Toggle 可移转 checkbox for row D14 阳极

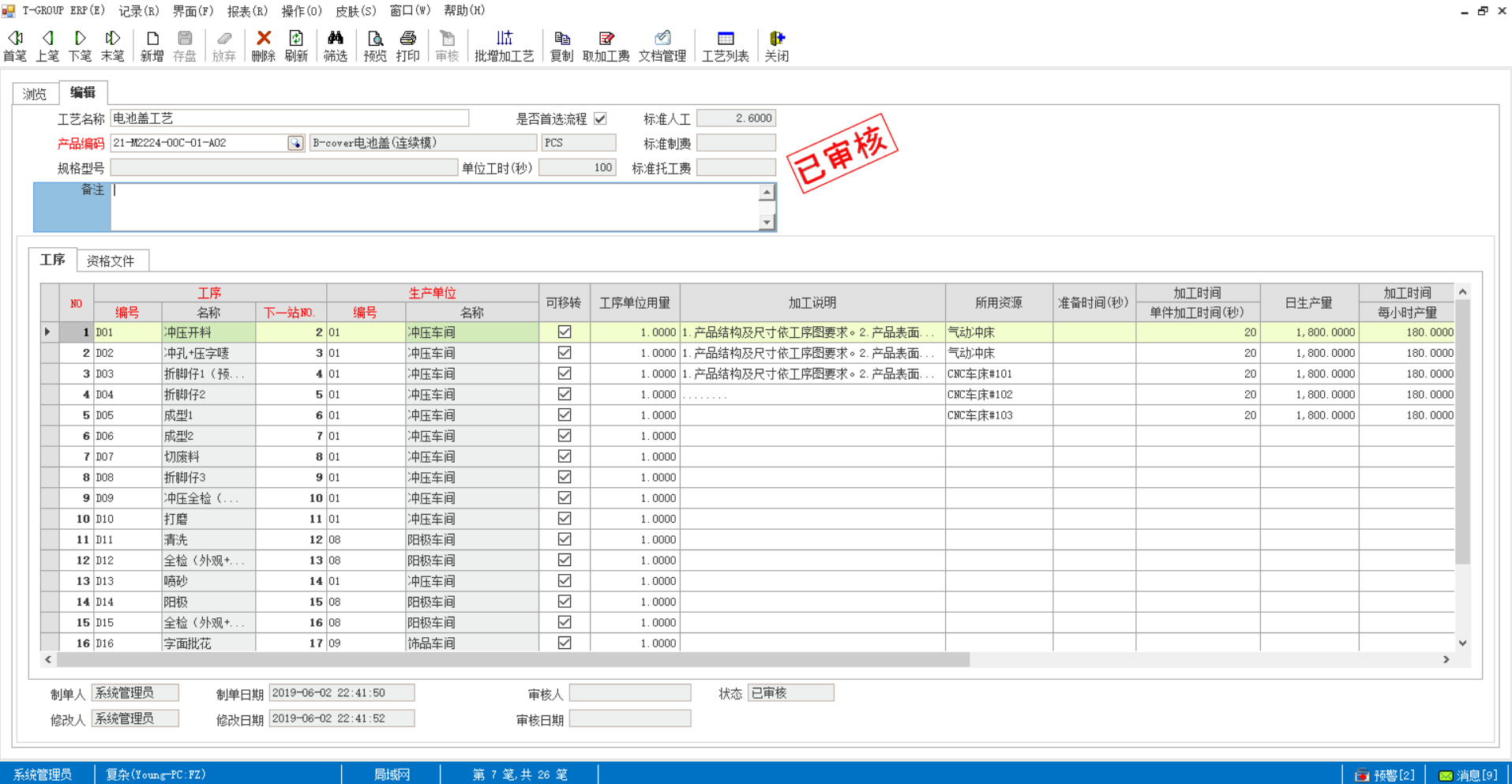click(565, 602)
